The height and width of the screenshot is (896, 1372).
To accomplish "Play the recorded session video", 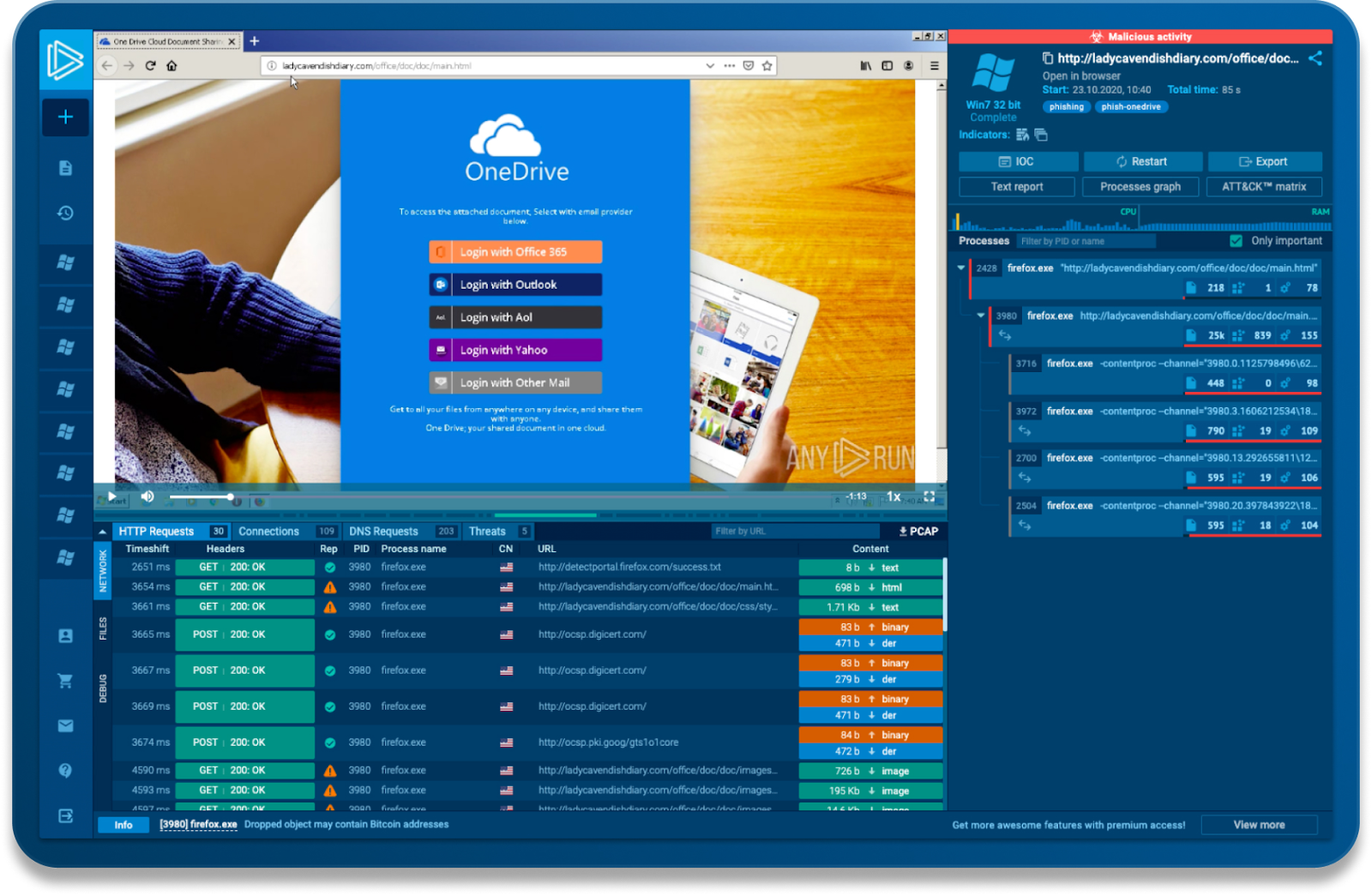I will [x=111, y=496].
